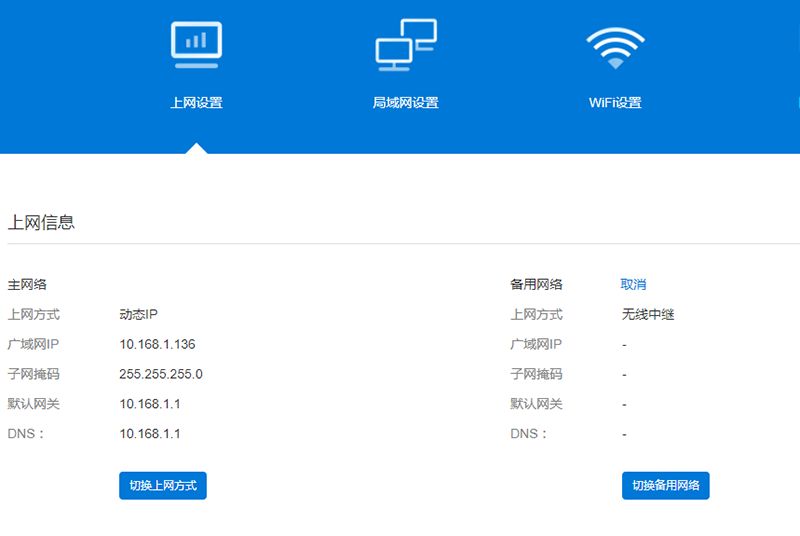Click the DNS value in 主网络
The width and height of the screenshot is (800, 536).
tap(150, 434)
